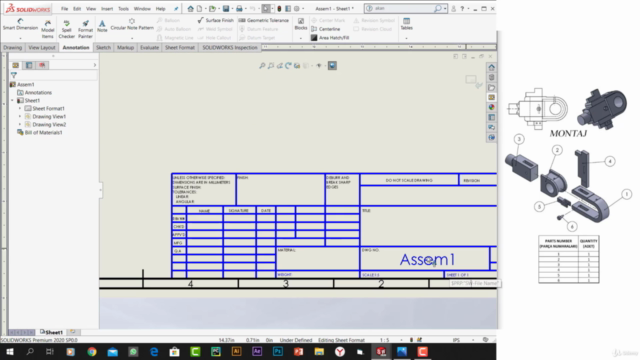Choose Circular Note Pattern
This screenshot has width=640, height=360.
[x=132, y=24]
